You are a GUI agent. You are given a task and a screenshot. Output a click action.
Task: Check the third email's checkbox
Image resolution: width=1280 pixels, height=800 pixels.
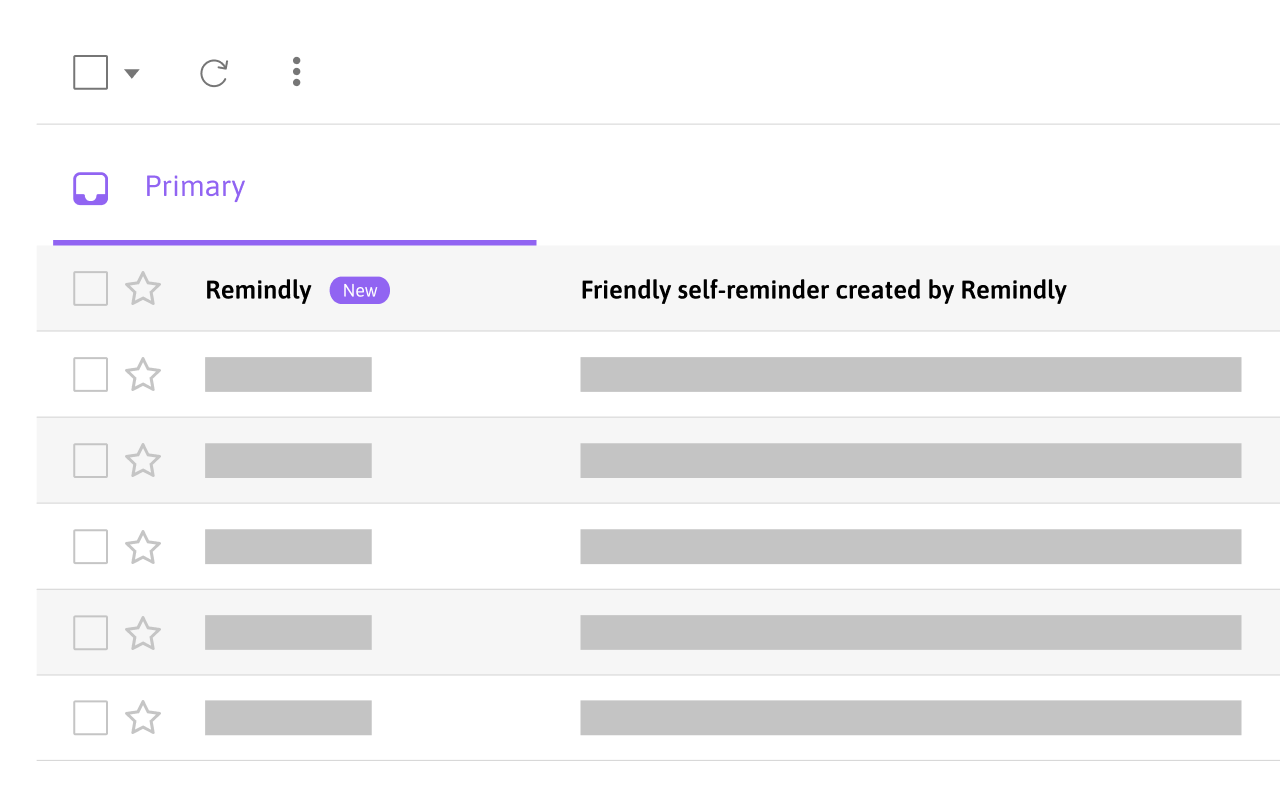(x=90, y=460)
